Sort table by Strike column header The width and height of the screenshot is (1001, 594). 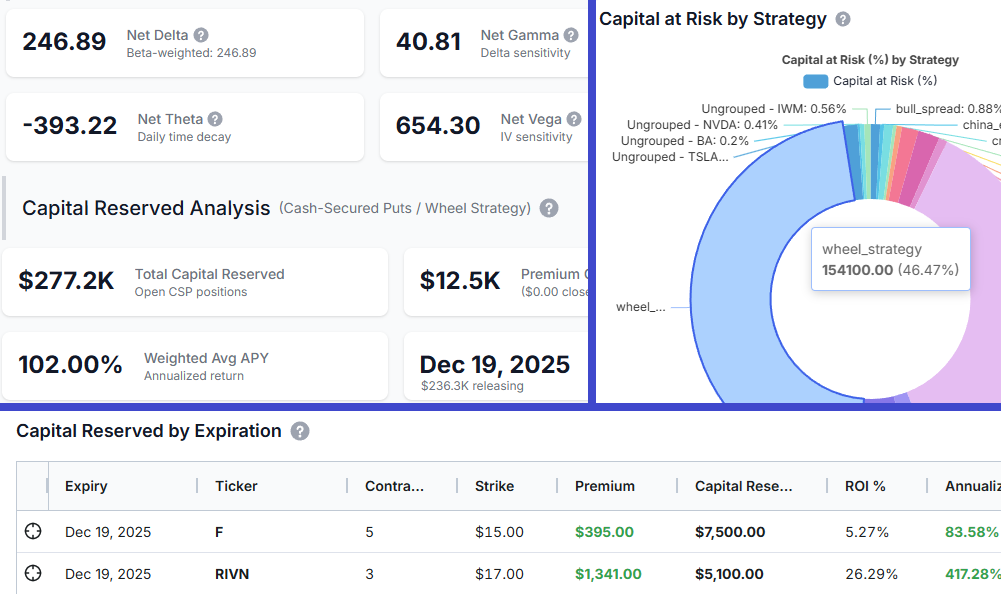(494, 486)
